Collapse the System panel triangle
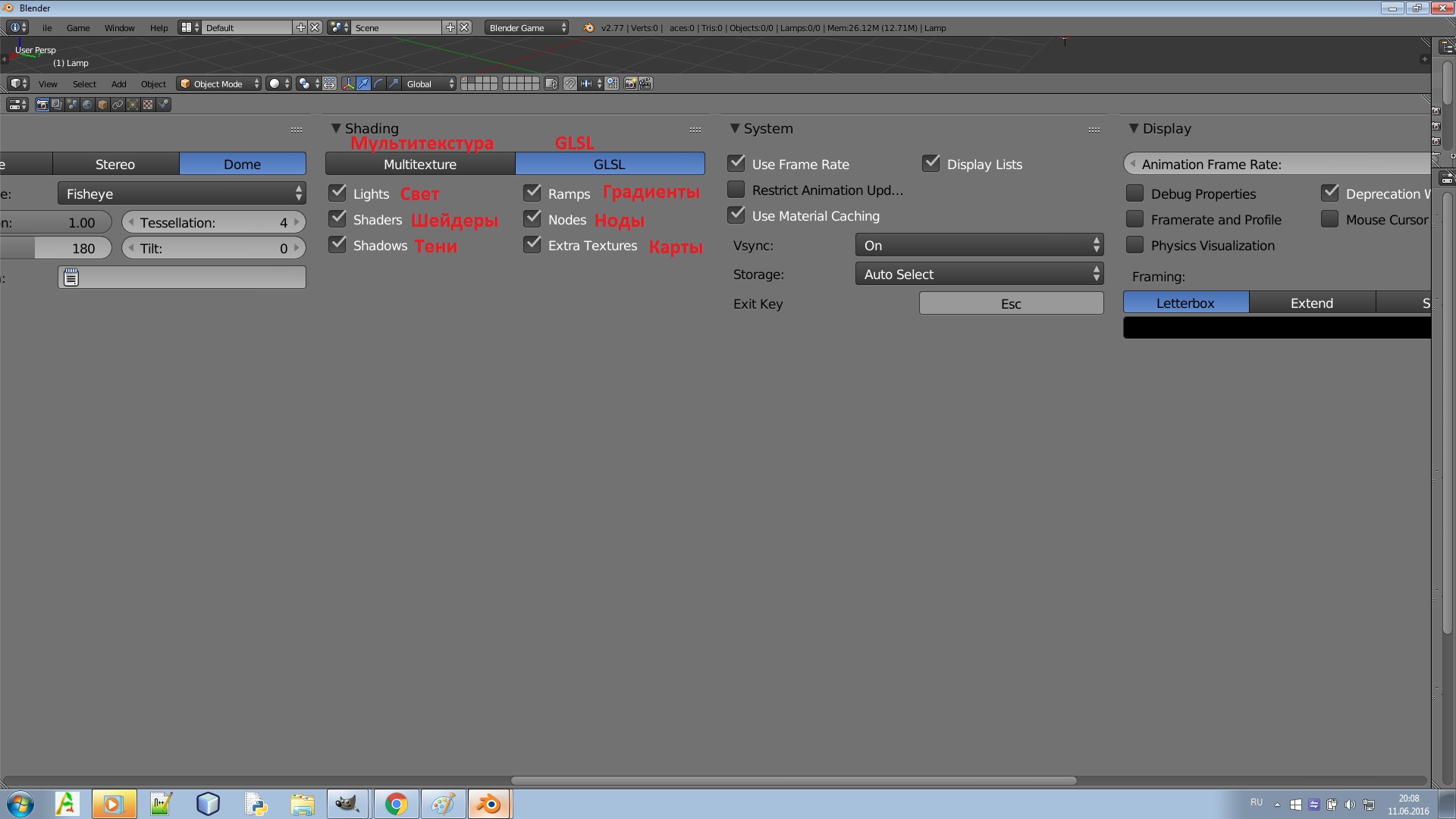Image resolution: width=1456 pixels, height=819 pixels. coord(735,128)
